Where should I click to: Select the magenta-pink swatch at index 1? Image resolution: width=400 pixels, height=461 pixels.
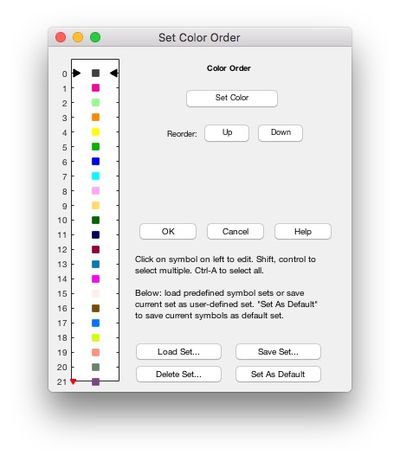point(96,88)
